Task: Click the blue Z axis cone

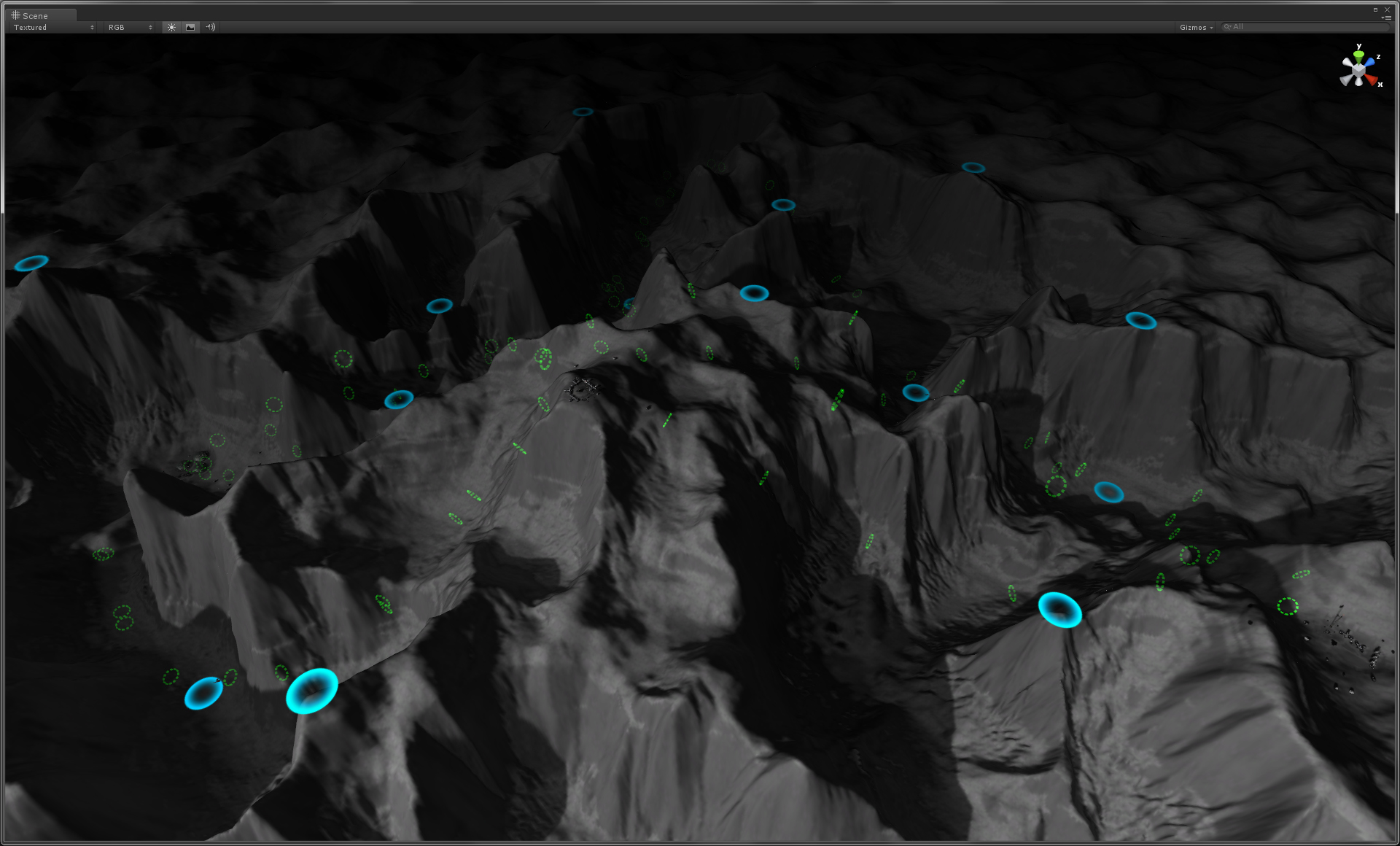Action: pyautogui.click(x=1369, y=62)
